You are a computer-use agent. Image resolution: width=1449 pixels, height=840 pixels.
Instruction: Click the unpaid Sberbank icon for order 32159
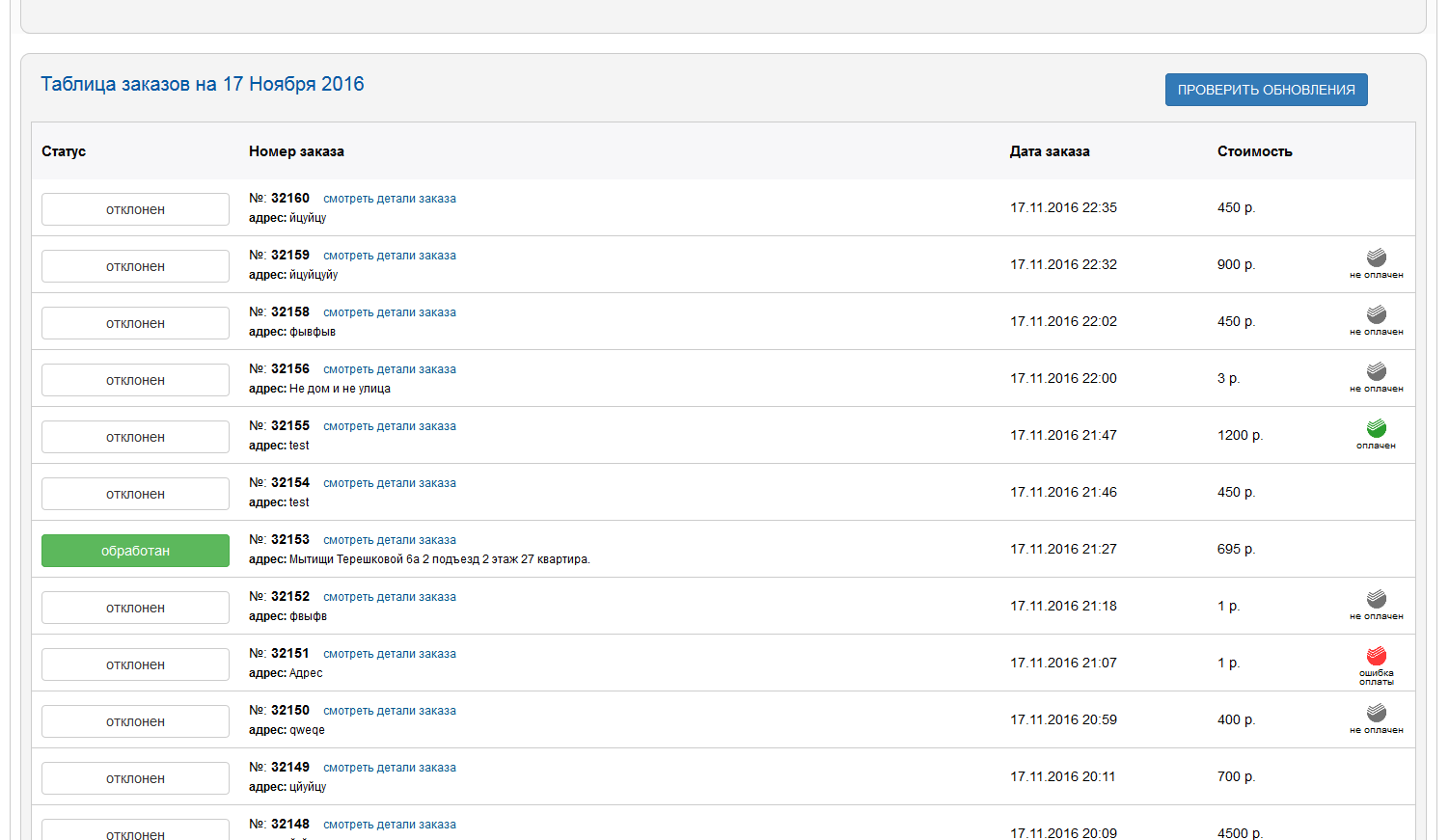[1377, 257]
